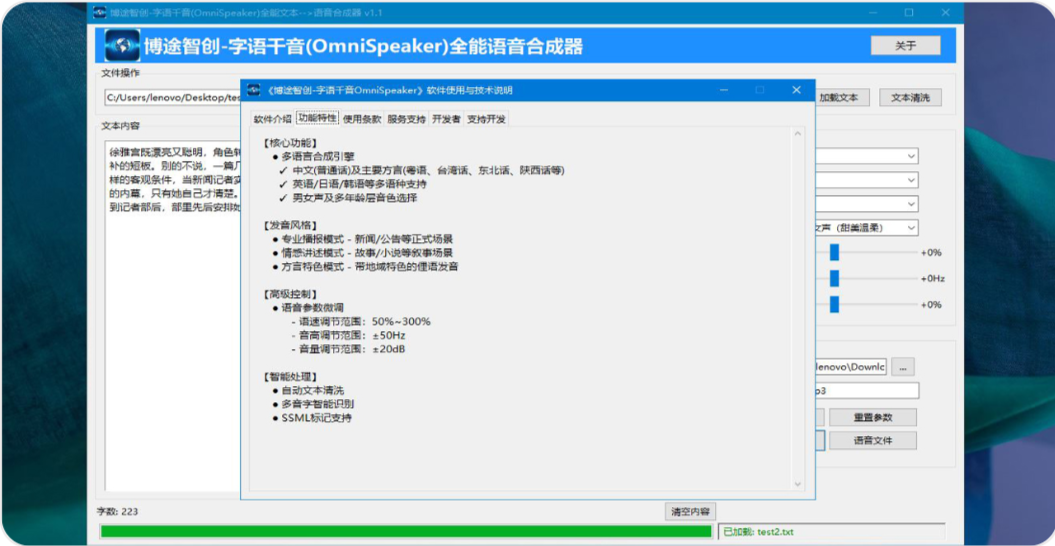Click the 清空内容 button

(x=690, y=511)
